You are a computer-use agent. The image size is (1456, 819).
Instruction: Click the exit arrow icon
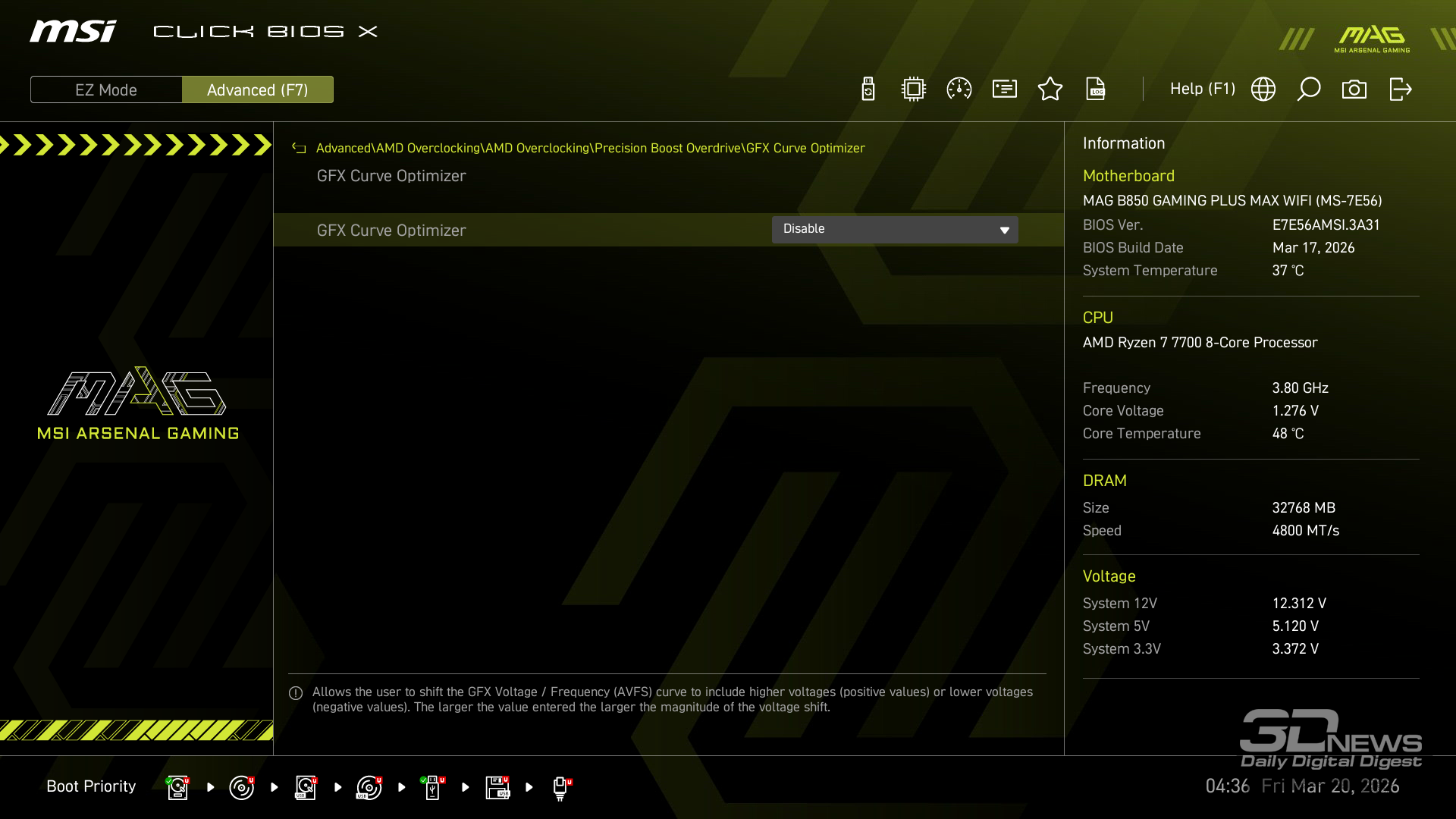[x=1401, y=89]
